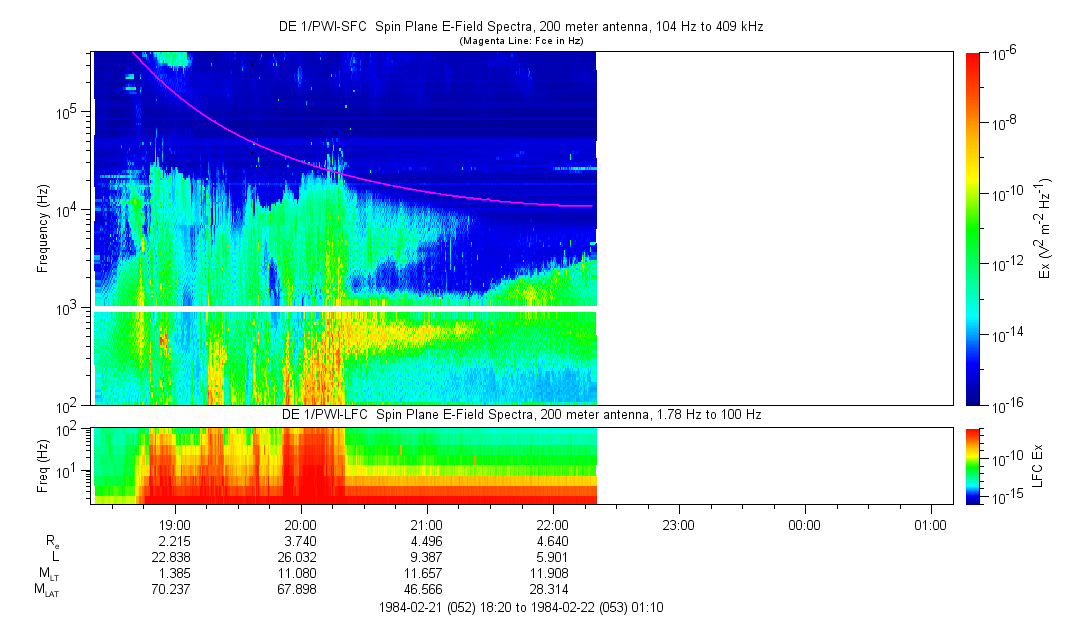The image size is (1083, 620).
Task: Click the 23:00 time tick label
Action: coord(678,526)
